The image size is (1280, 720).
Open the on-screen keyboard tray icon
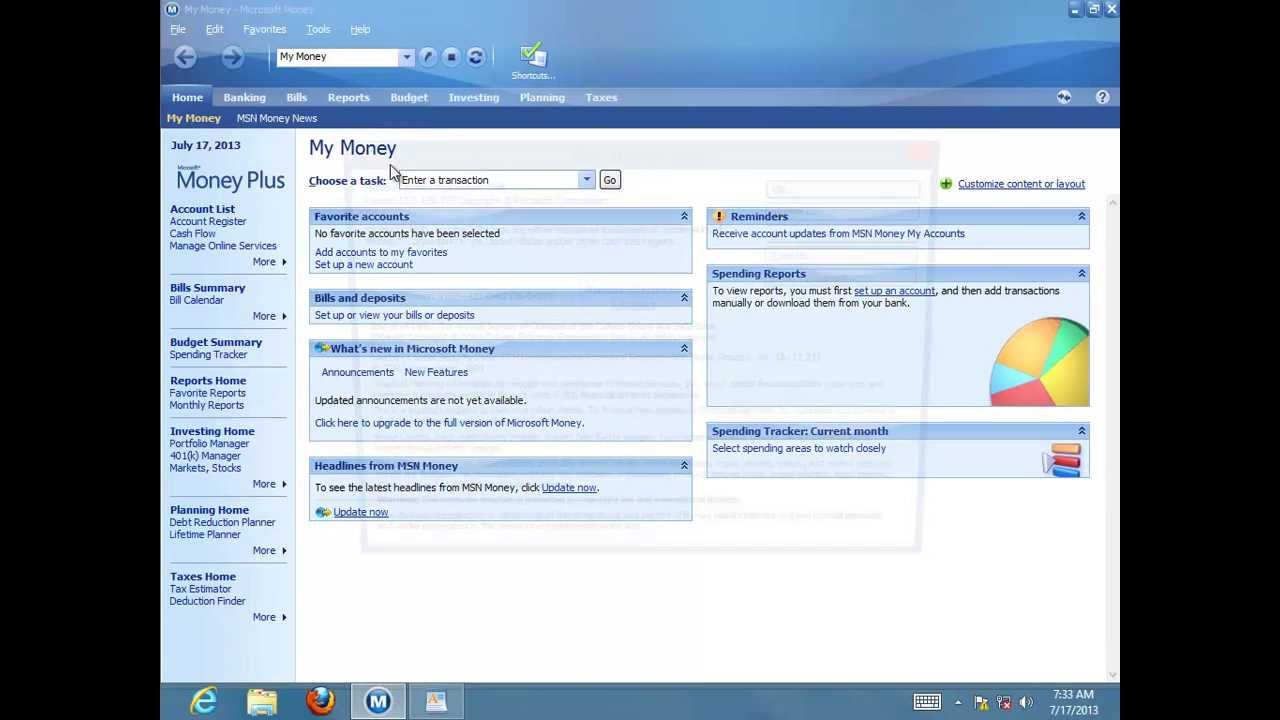[x=927, y=702]
